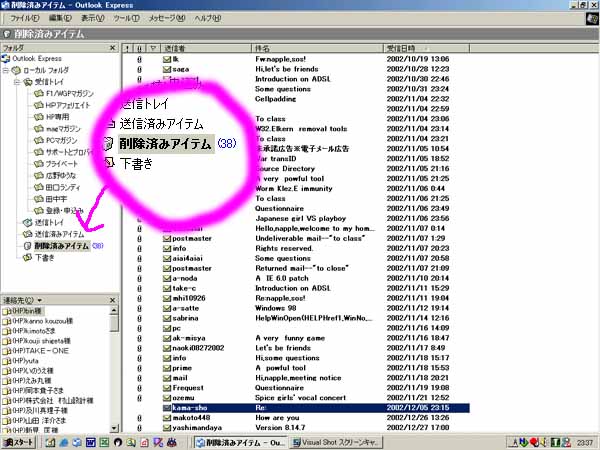Sort messages by 件名 column
The image size is (600, 450).
pyautogui.click(x=317, y=48)
